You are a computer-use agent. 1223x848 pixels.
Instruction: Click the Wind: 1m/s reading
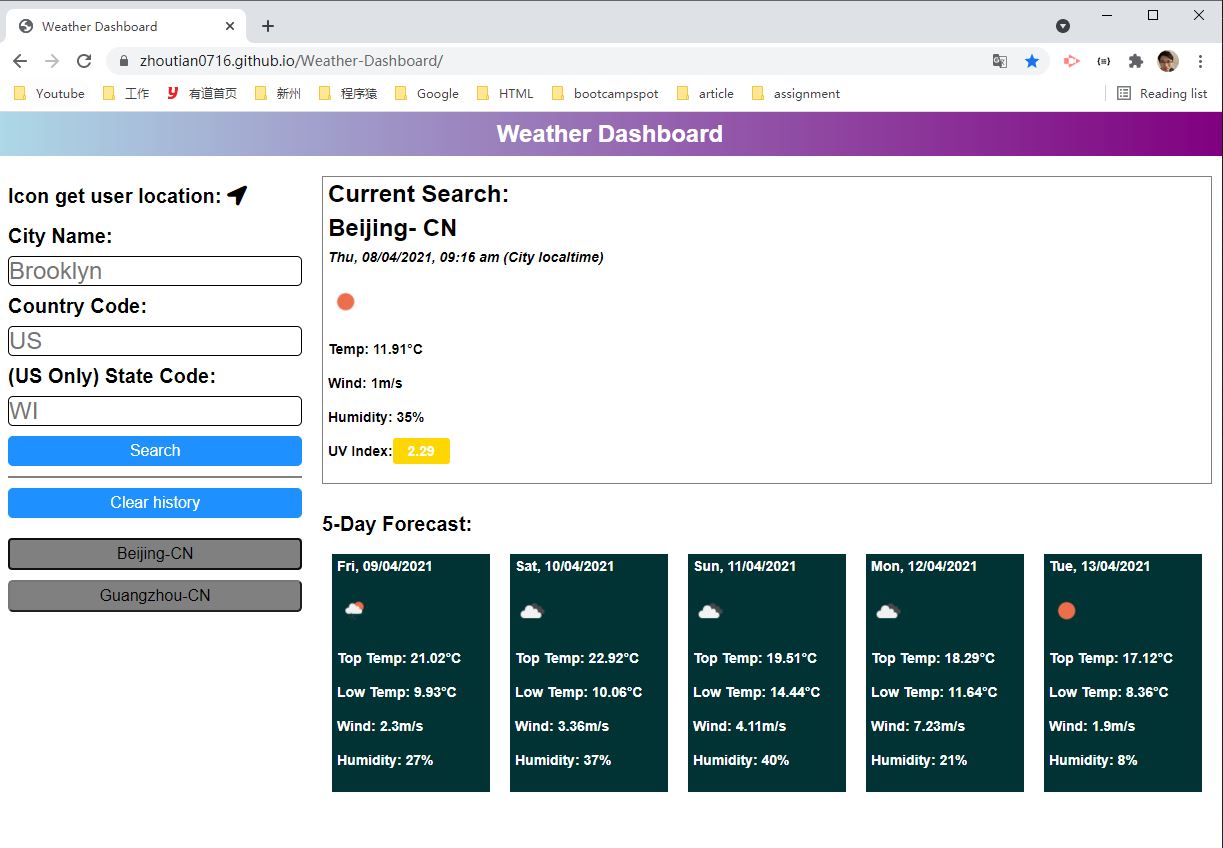click(x=365, y=383)
